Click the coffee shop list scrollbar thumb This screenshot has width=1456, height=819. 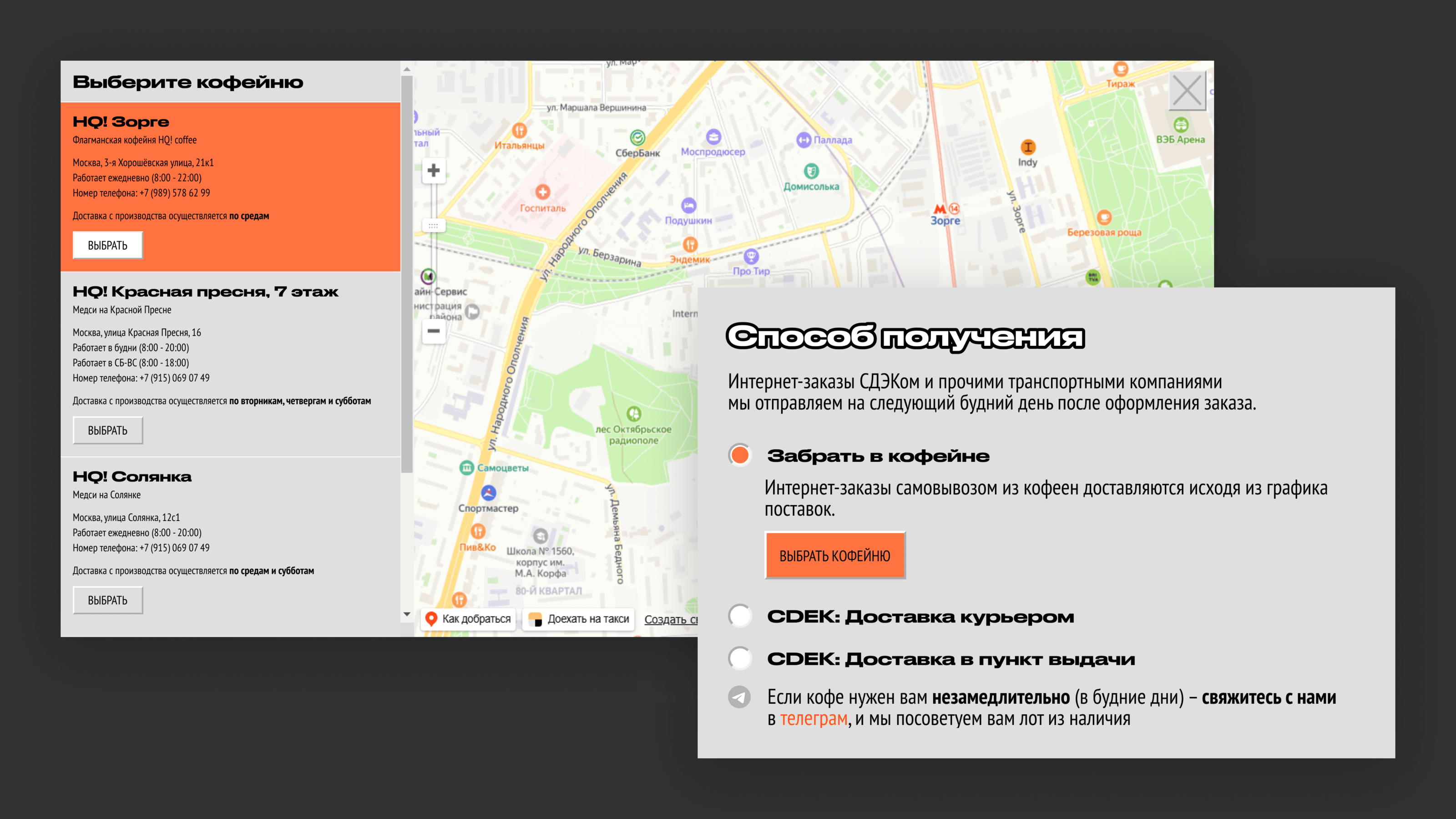[x=407, y=275]
